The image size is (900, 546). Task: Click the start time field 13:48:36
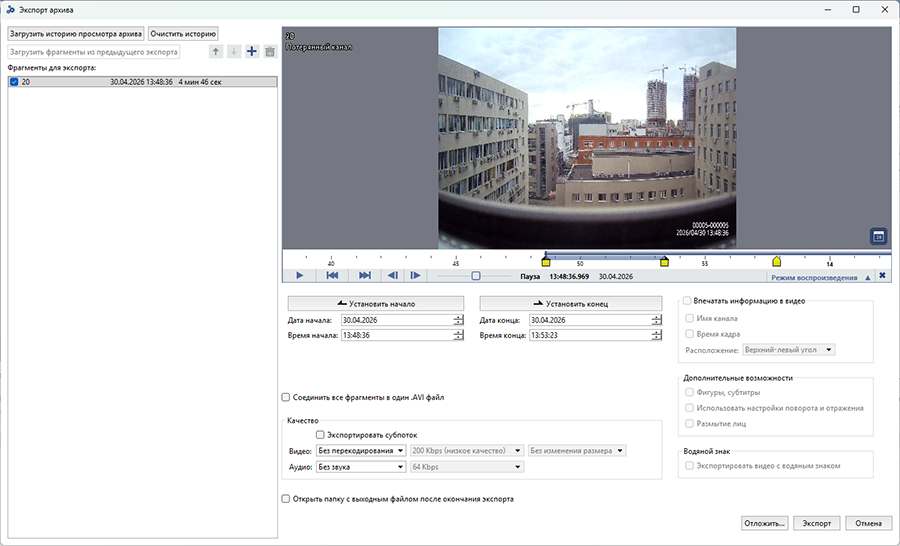pos(397,335)
